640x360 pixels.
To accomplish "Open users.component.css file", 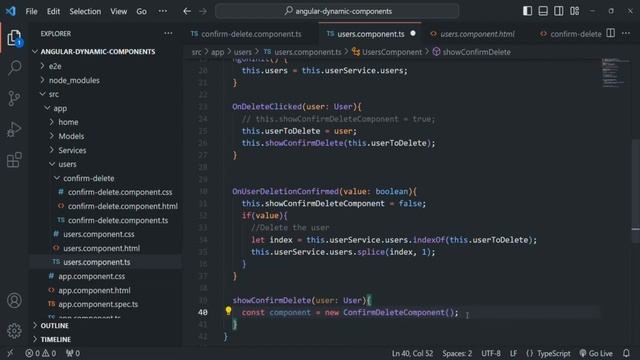I will click(98, 234).
